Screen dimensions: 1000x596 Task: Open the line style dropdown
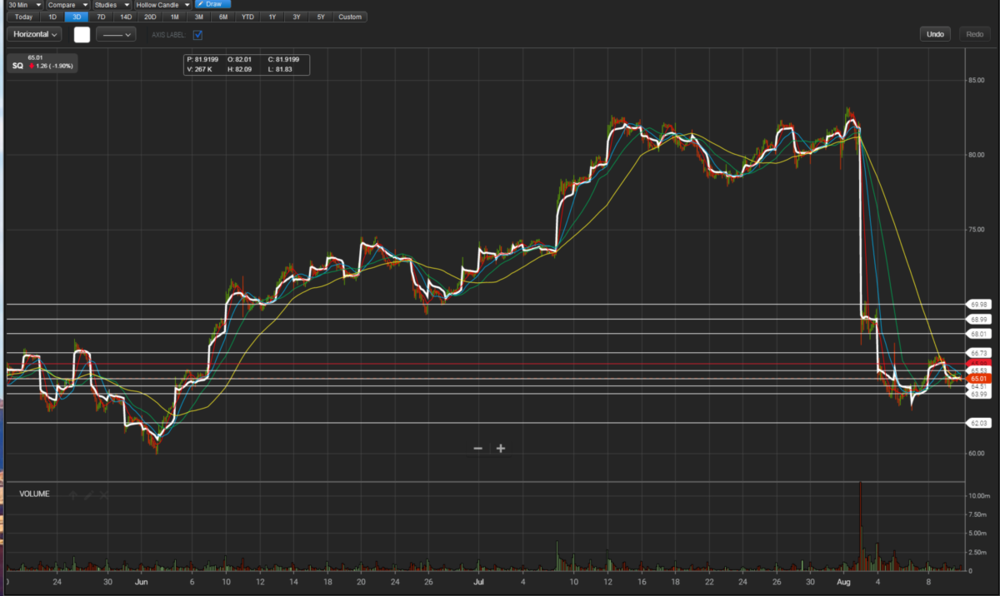point(116,35)
